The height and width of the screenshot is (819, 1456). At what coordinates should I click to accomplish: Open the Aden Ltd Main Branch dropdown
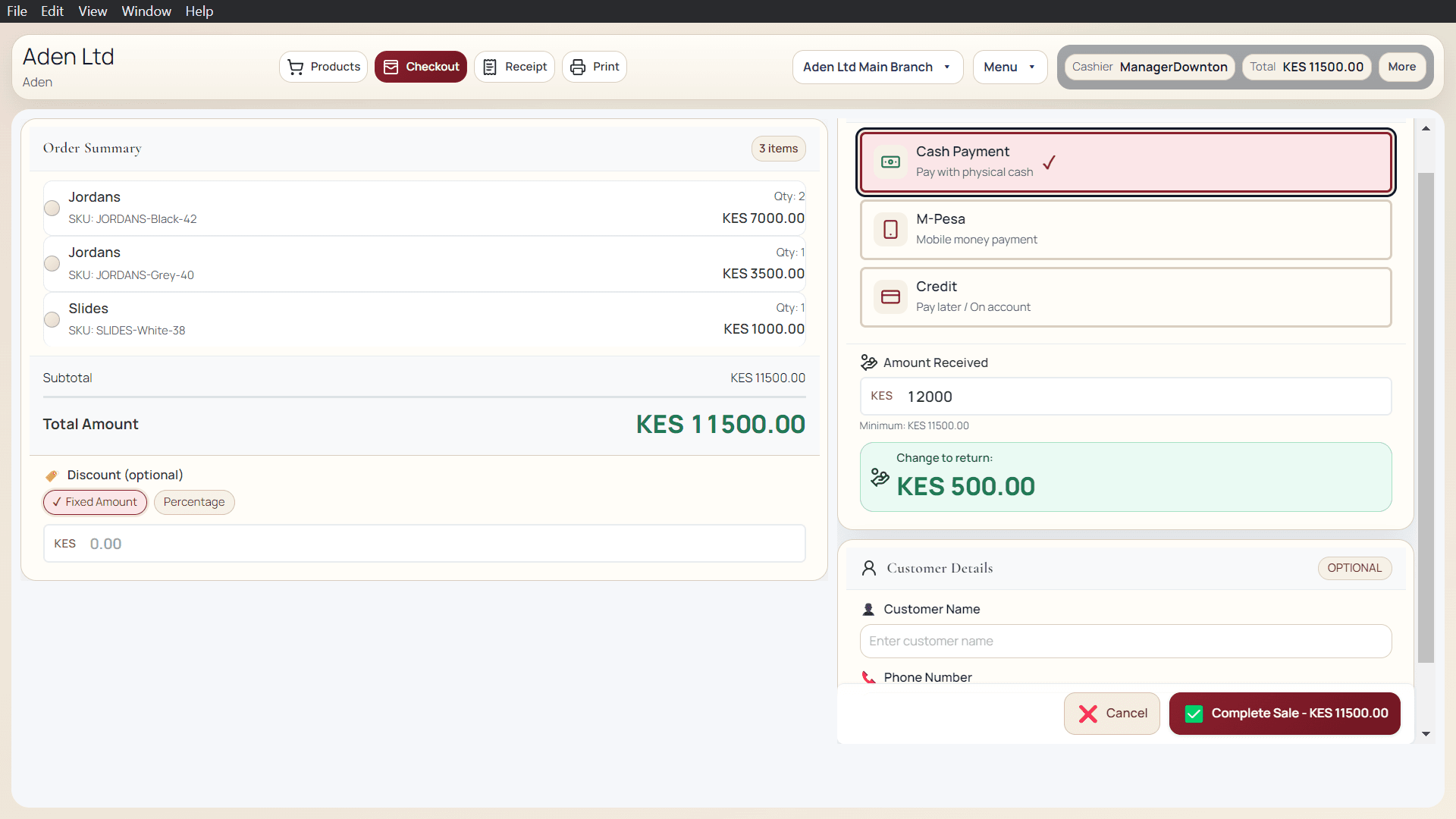pos(878,67)
